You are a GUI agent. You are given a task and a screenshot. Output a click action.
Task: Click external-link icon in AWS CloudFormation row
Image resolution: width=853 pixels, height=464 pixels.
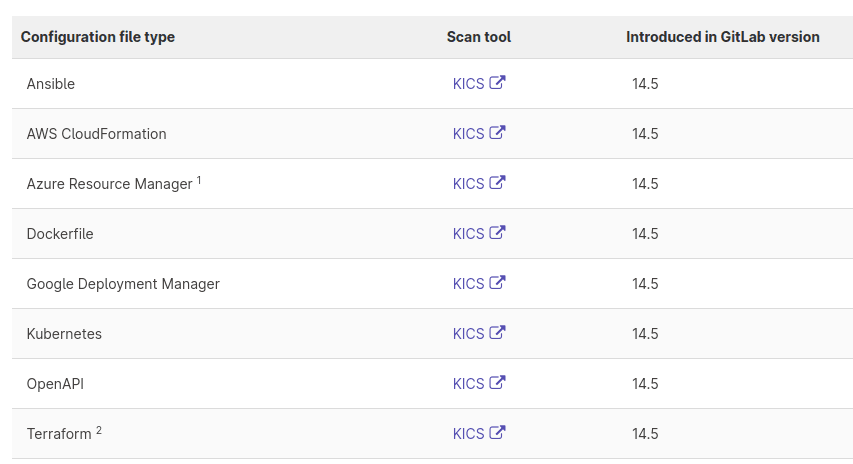pos(497,133)
